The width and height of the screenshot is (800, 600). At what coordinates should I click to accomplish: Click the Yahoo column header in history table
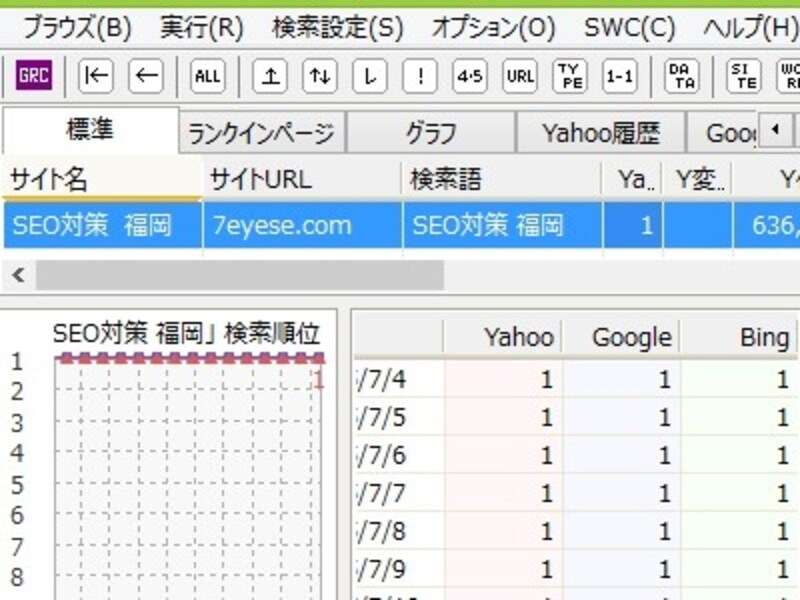coord(503,337)
